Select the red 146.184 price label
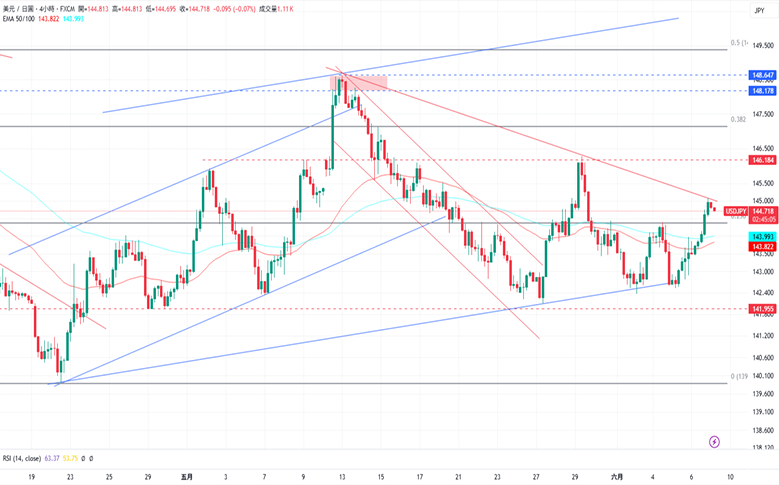Viewport: 779px width, 485px height. coord(763,160)
